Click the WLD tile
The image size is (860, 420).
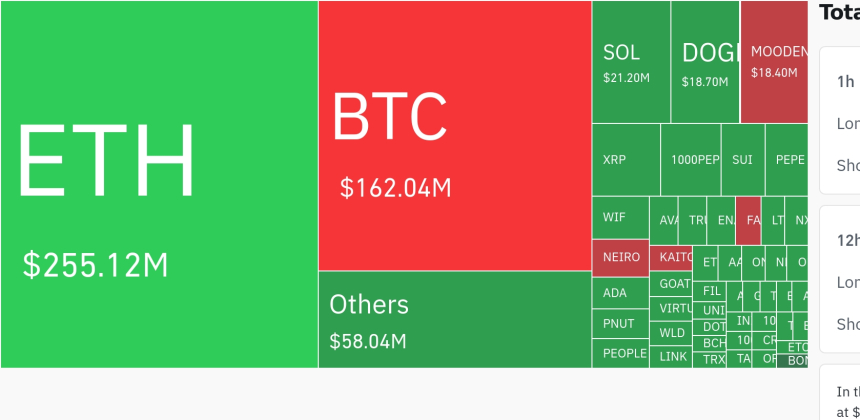673,333
